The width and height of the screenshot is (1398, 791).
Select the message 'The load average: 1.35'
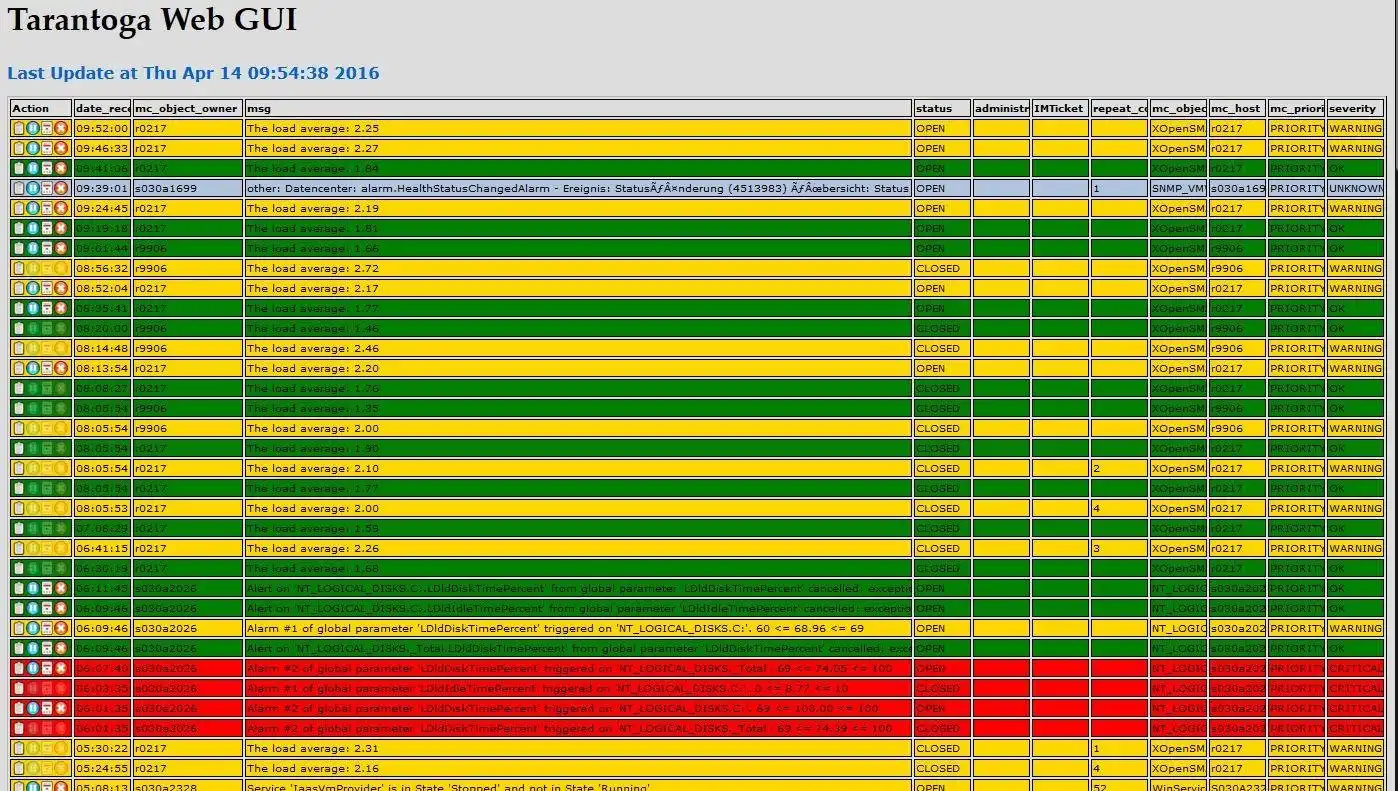(x=313, y=408)
